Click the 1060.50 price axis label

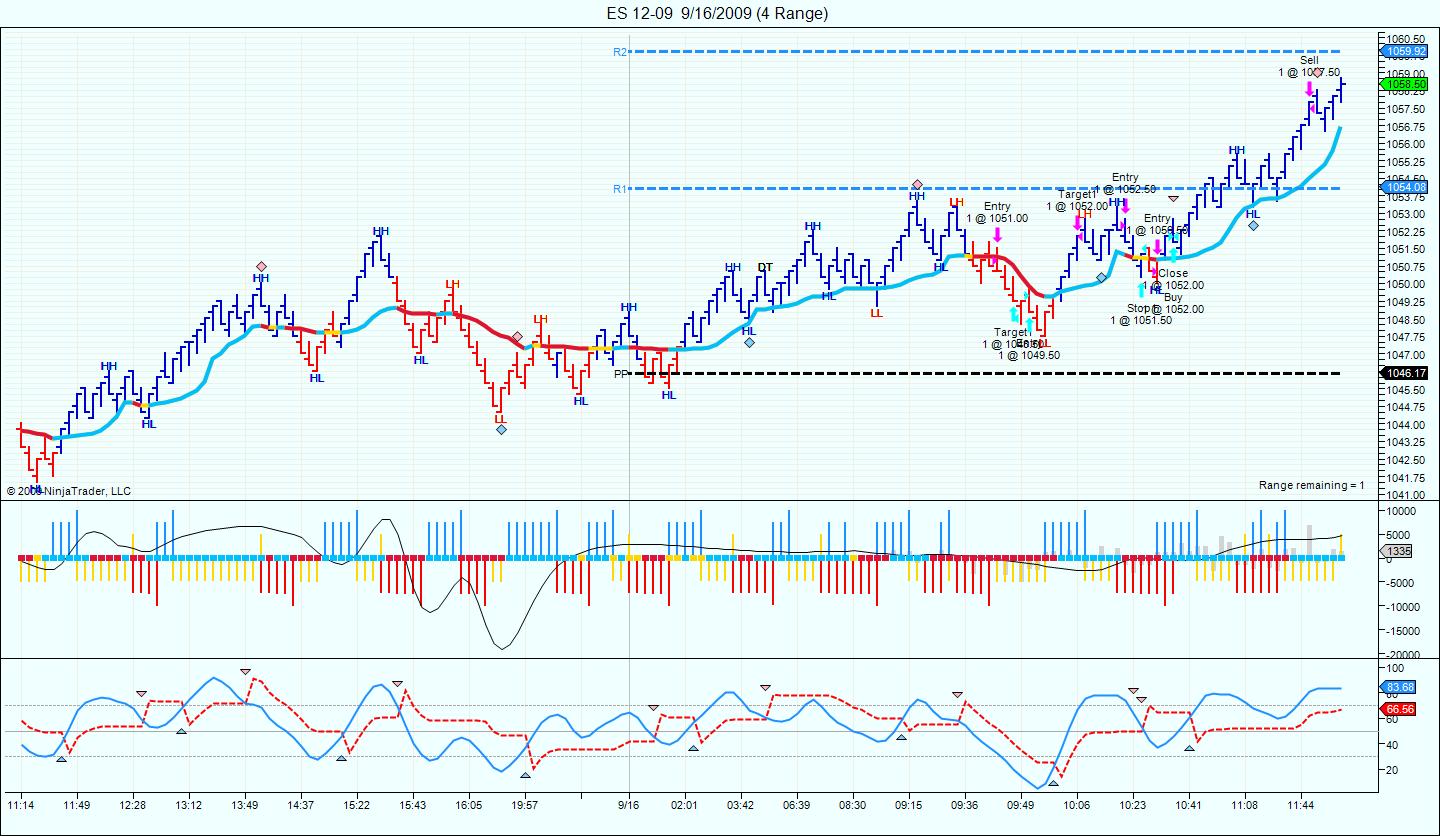point(1405,38)
